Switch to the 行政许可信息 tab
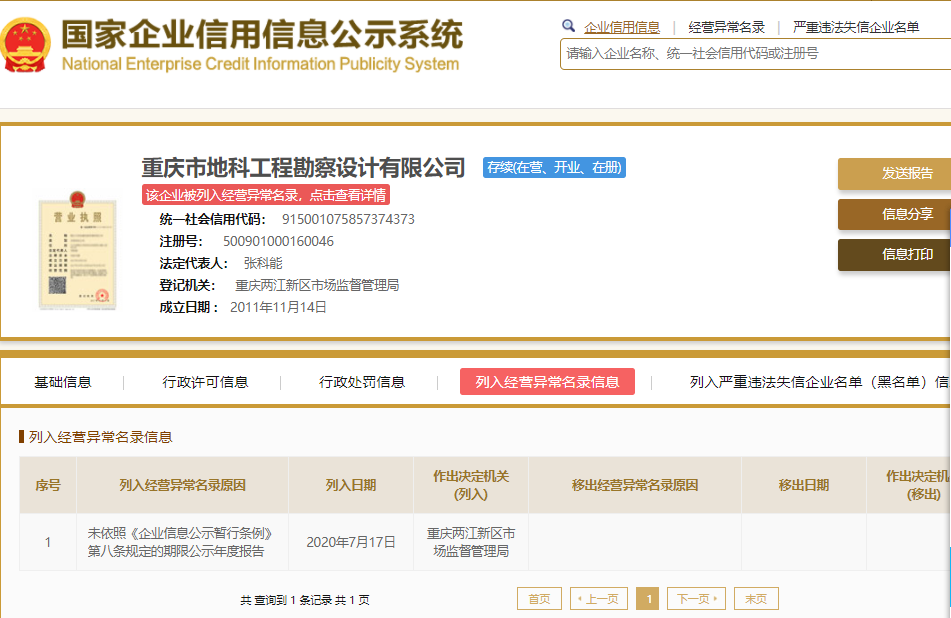This screenshot has width=951, height=618. (x=205, y=382)
